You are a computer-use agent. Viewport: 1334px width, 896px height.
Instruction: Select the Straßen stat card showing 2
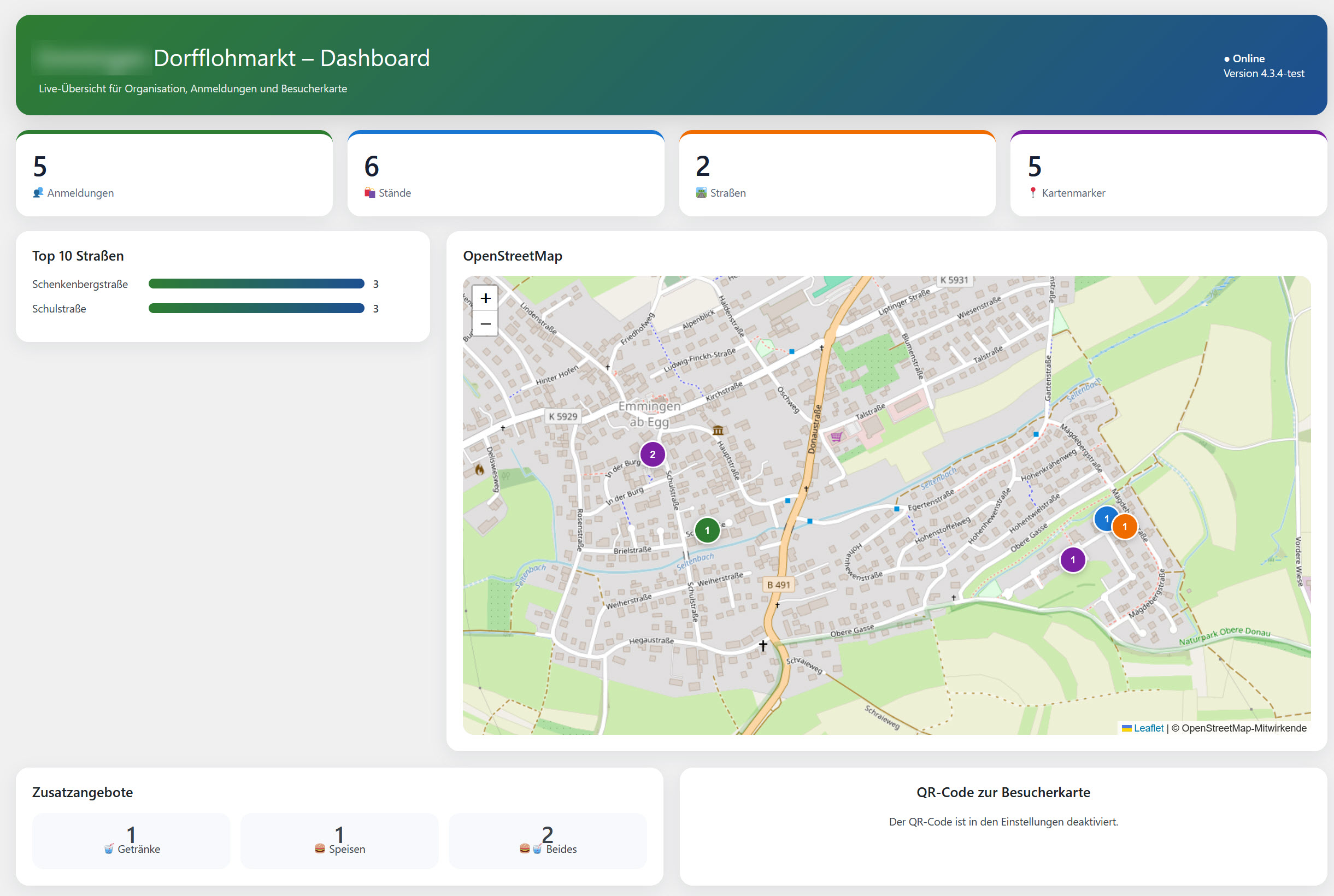[x=837, y=173]
